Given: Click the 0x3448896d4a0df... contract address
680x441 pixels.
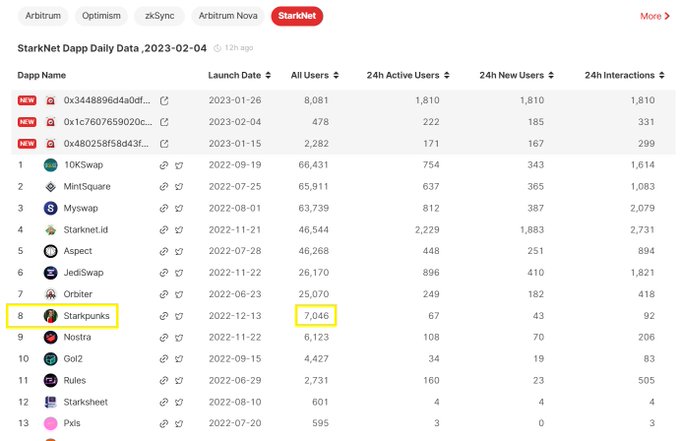Looking at the screenshot, I should [107, 100].
